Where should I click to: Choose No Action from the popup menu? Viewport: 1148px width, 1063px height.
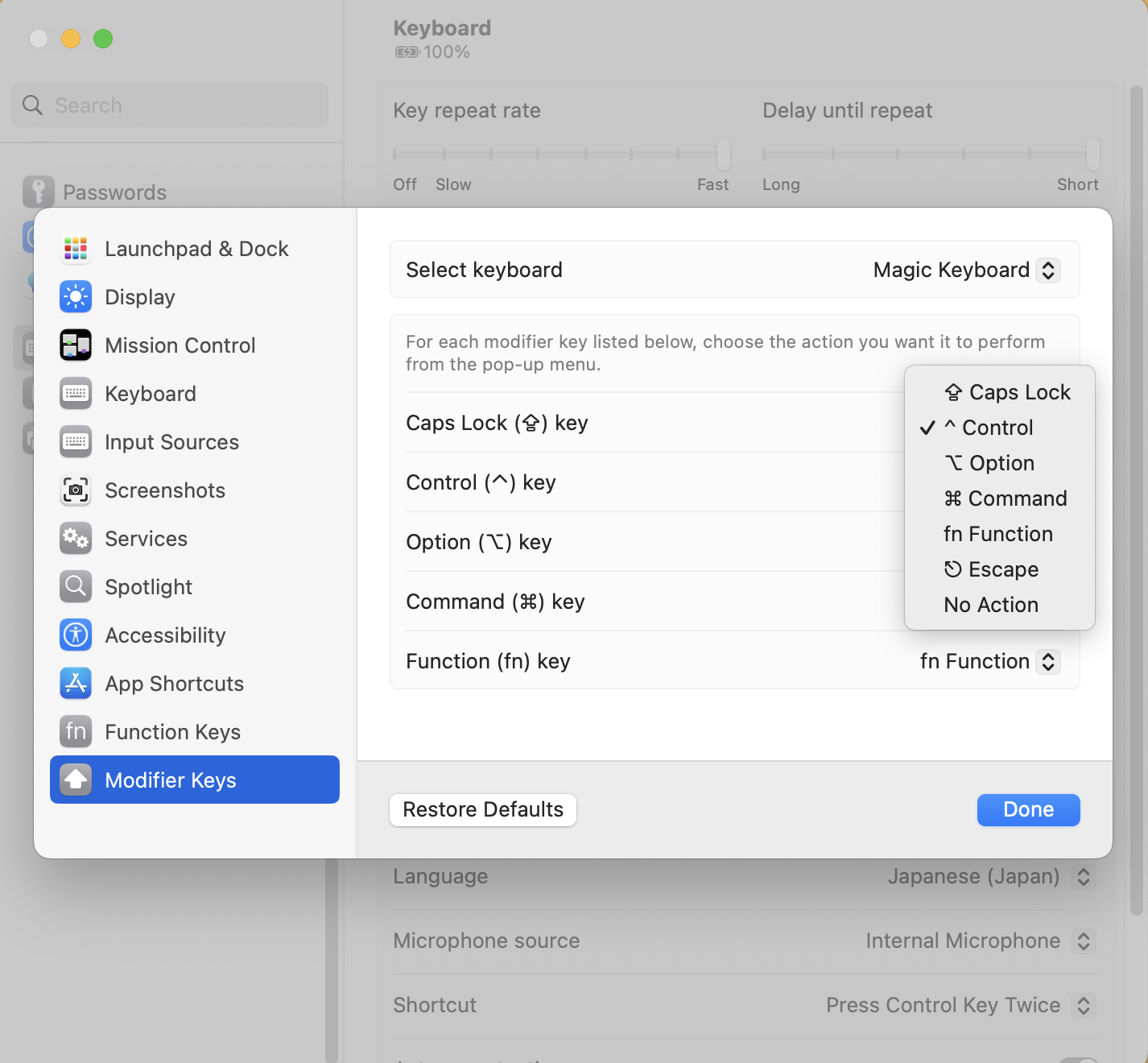(x=1000, y=605)
